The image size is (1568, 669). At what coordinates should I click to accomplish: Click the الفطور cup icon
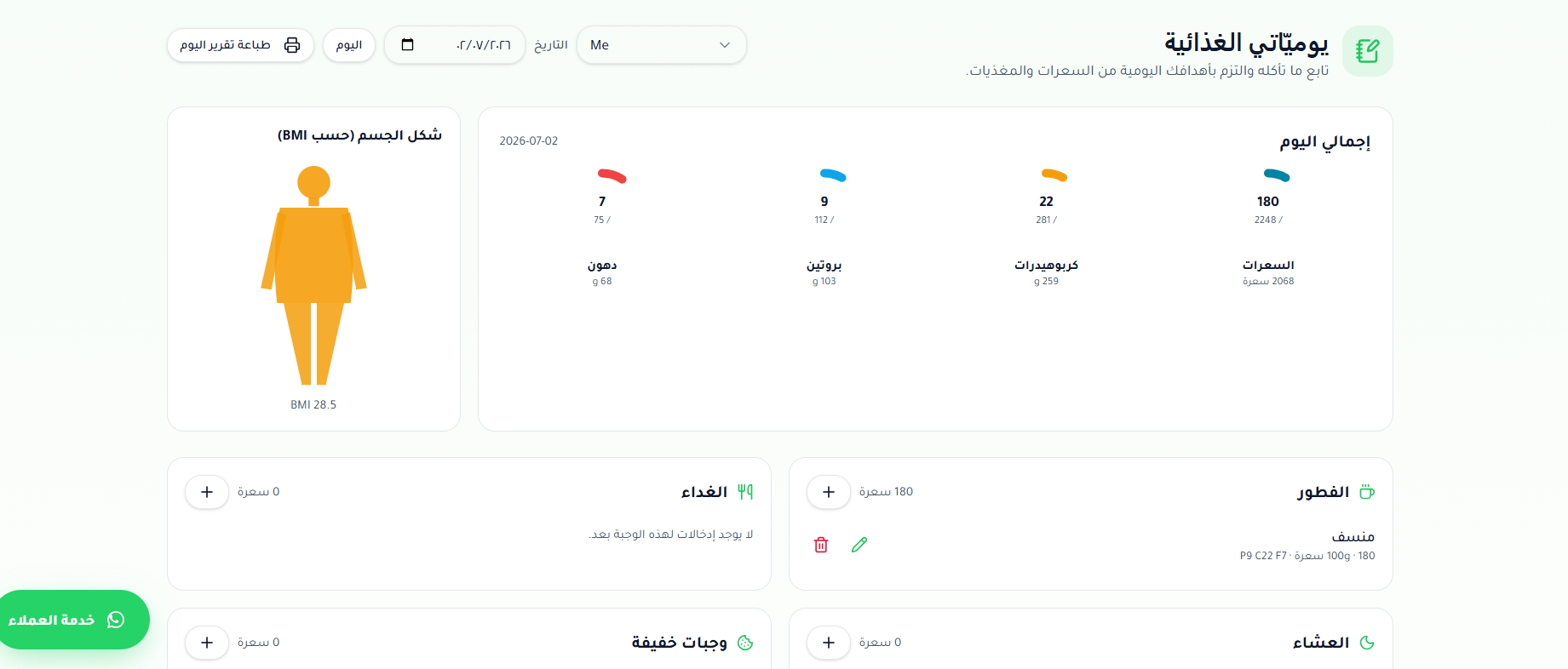point(1367,492)
